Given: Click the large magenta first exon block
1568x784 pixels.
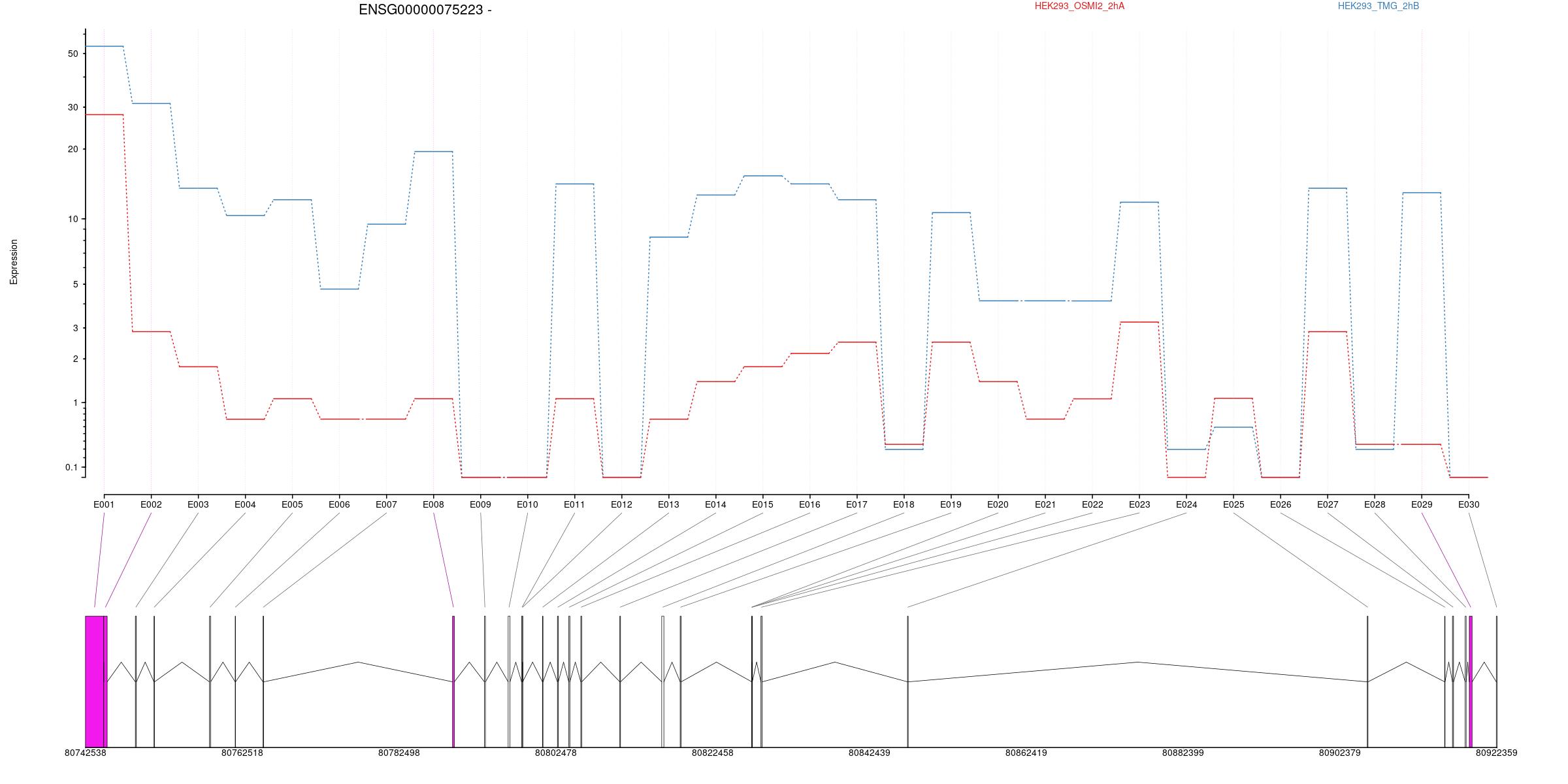Looking at the screenshot, I should click(94, 681).
